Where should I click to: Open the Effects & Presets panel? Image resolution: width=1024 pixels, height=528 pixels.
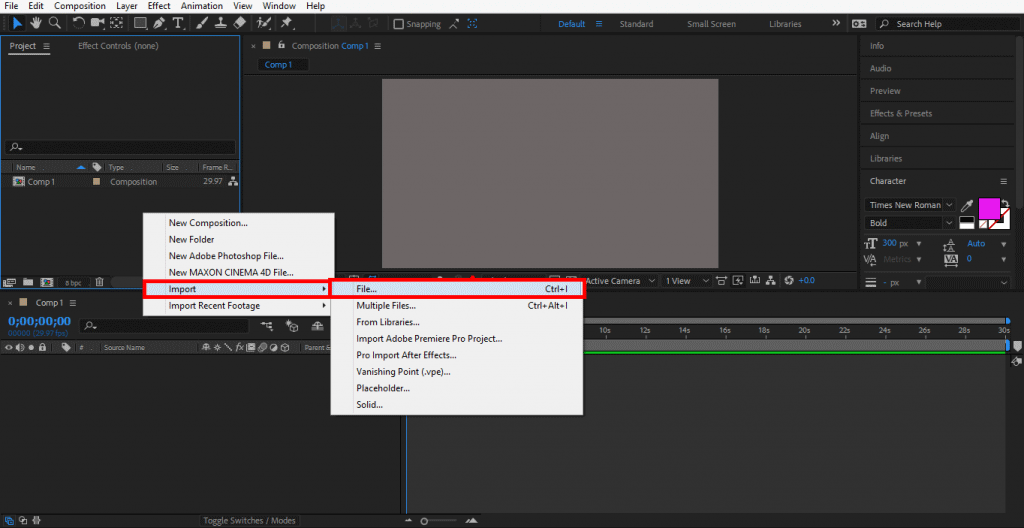[x=900, y=113]
